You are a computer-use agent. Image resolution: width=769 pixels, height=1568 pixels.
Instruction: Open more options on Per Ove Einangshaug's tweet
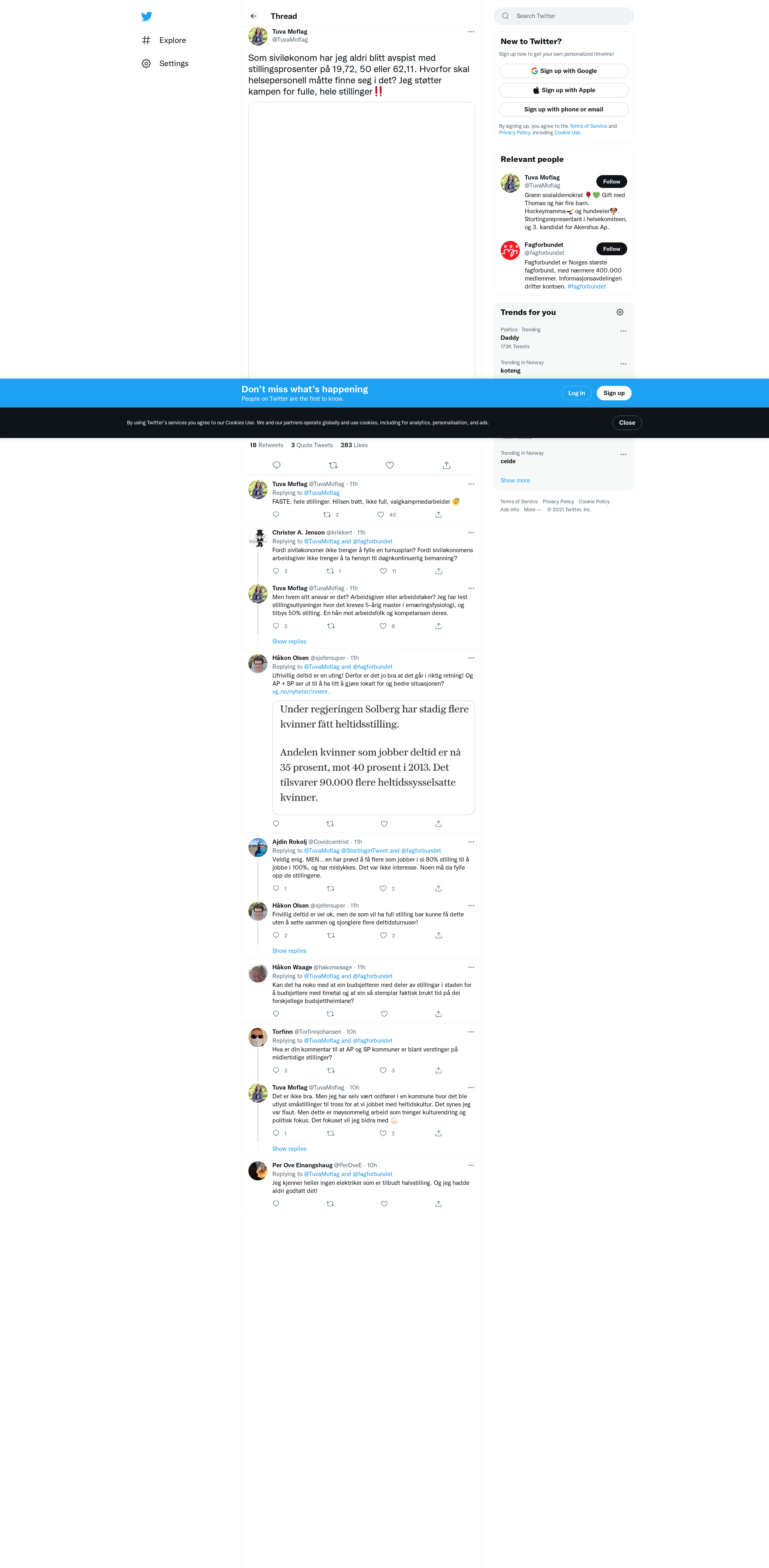pos(471,1166)
